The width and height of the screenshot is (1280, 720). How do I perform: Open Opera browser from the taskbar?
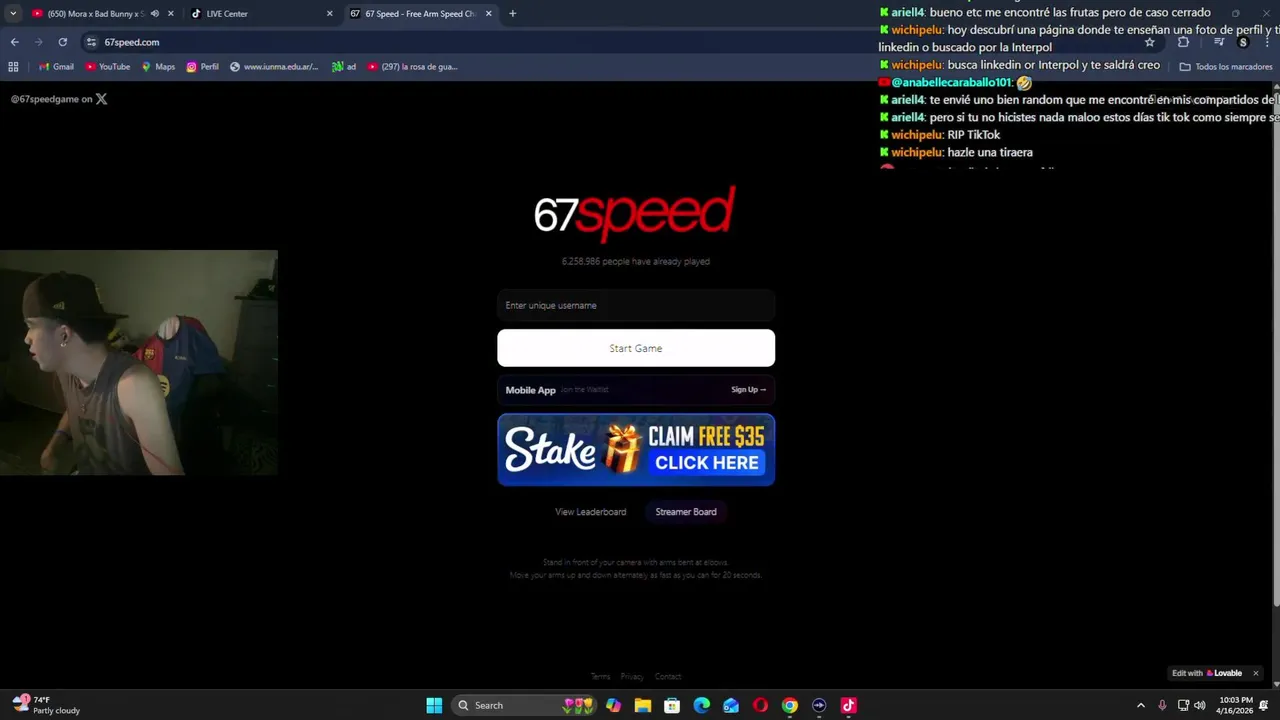click(x=760, y=705)
